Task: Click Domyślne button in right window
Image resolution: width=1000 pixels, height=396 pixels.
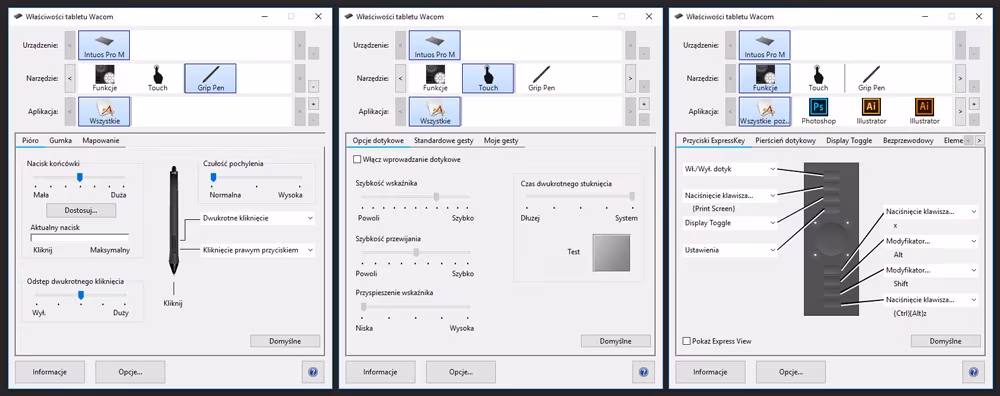Action: [x=946, y=341]
